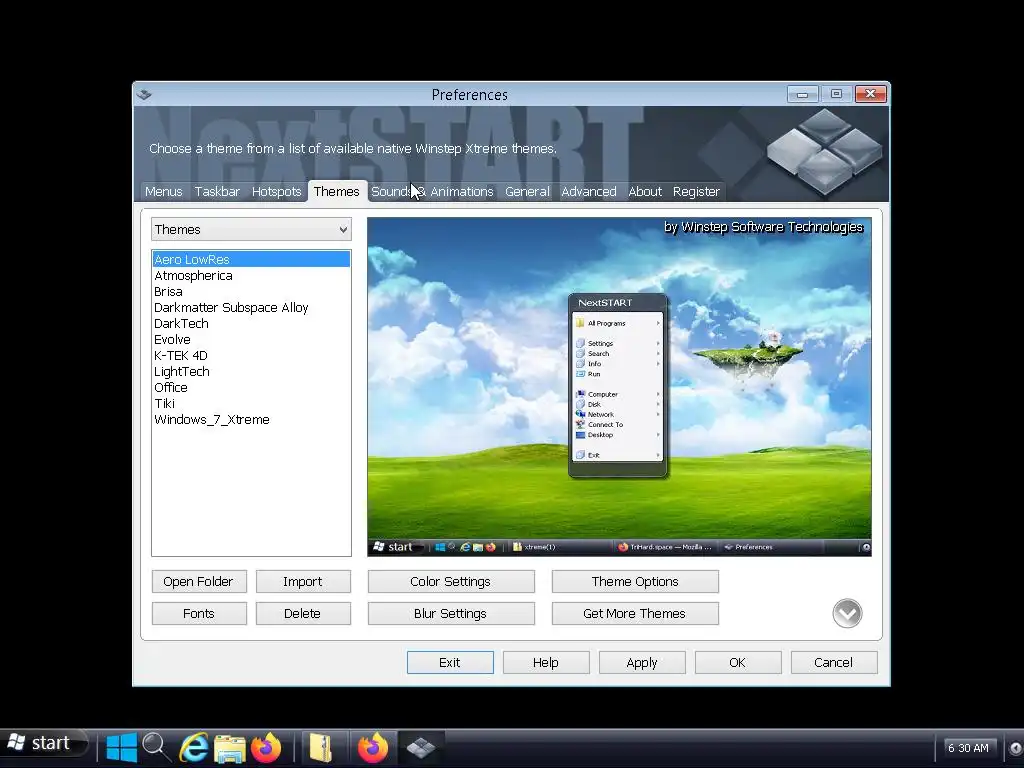
Task: Open the start button on taskbar
Action: coord(44,743)
